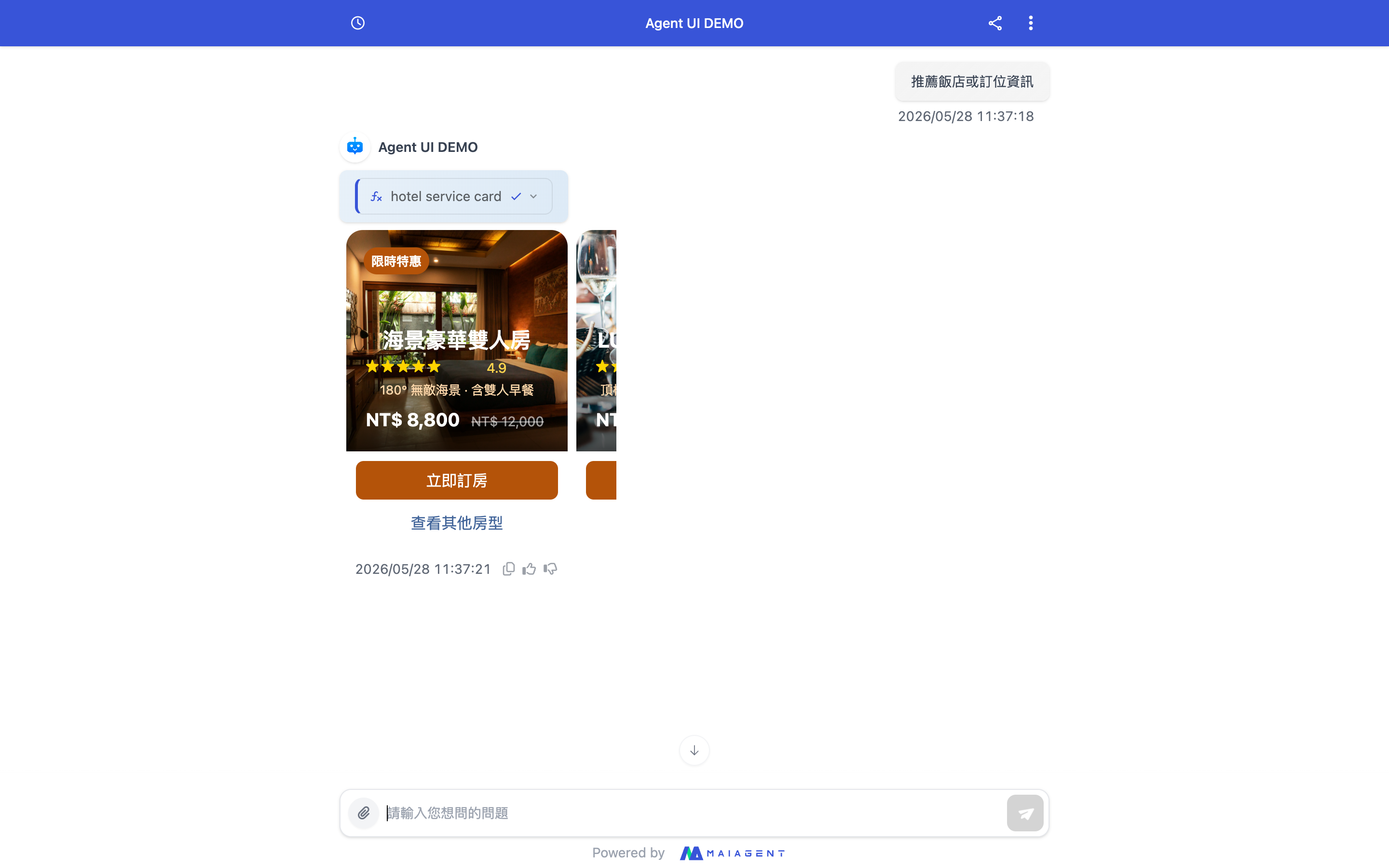Click the user message 推薦飯店或訂位資訊

(972, 81)
